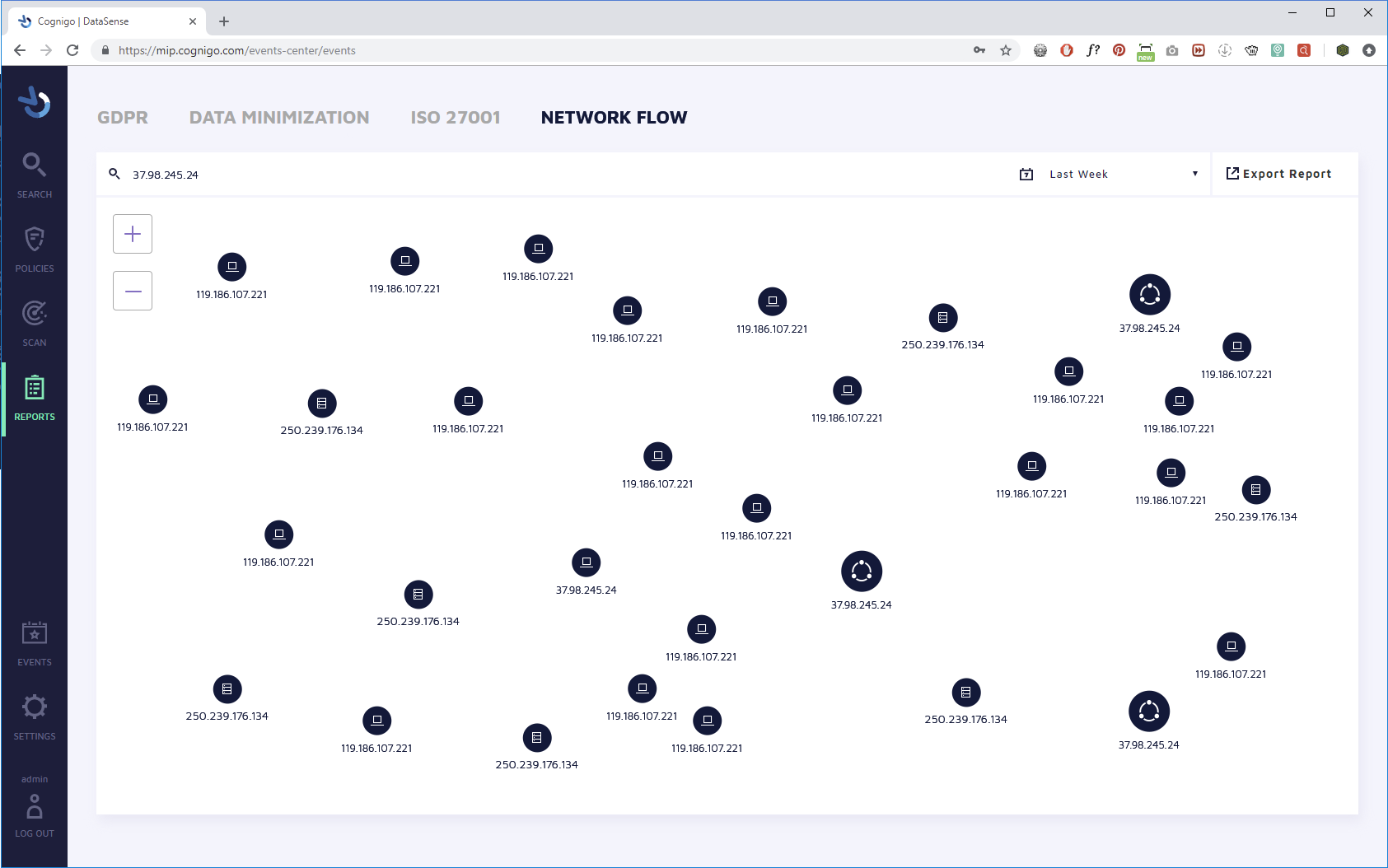The width and height of the screenshot is (1388, 868).
Task: Open the Last Week date range dropdown
Action: click(1124, 174)
